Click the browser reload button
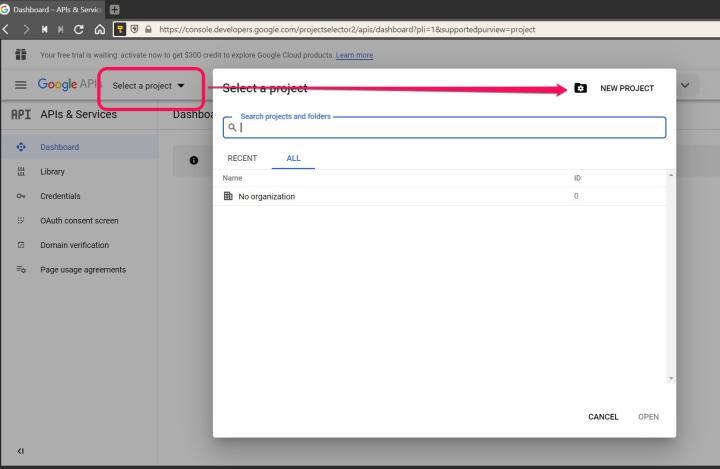The width and height of the screenshot is (720, 469). click(75, 29)
